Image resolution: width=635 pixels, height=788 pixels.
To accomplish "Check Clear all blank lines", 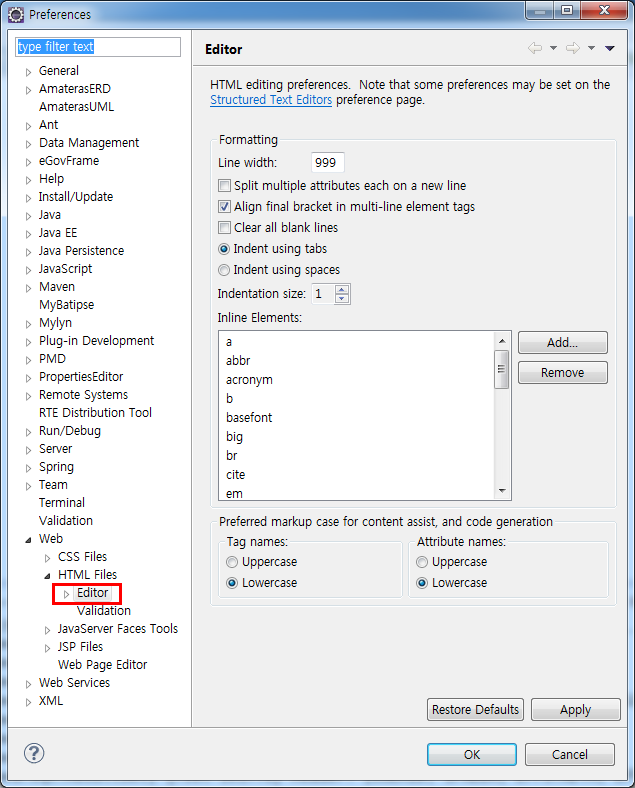I will (x=225, y=228).
